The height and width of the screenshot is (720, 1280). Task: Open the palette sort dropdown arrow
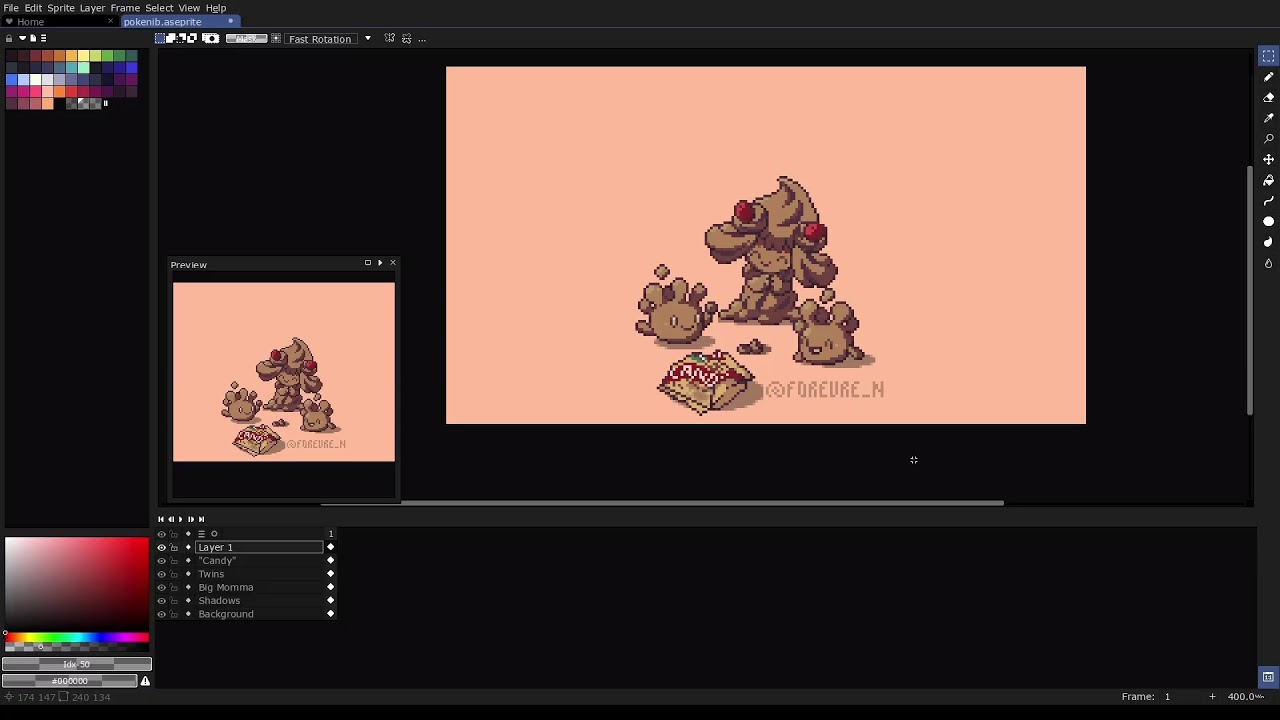(21, 38)
